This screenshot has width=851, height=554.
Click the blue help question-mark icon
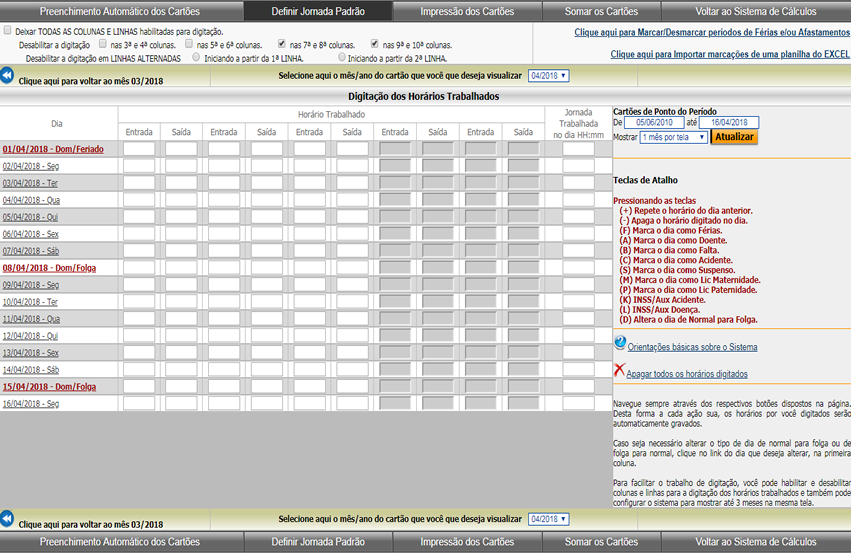[620, 343]
